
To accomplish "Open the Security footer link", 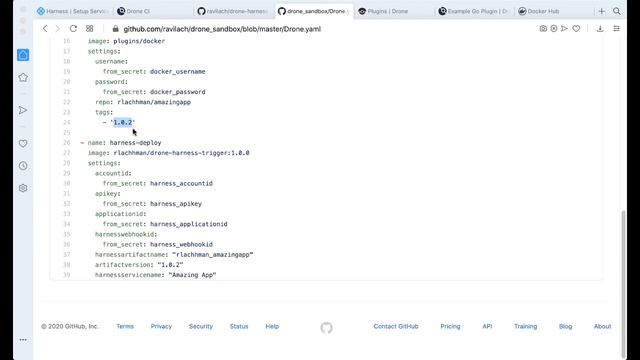I will pos(201,327).
